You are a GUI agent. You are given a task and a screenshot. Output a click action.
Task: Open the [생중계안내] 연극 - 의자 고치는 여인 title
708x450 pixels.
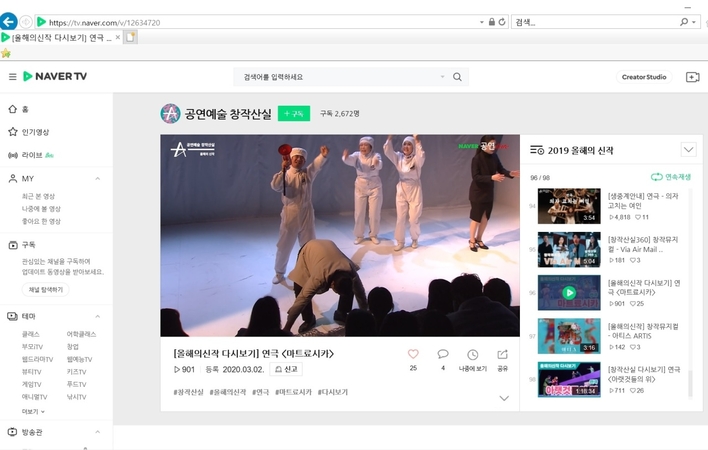tap(643, 201)
